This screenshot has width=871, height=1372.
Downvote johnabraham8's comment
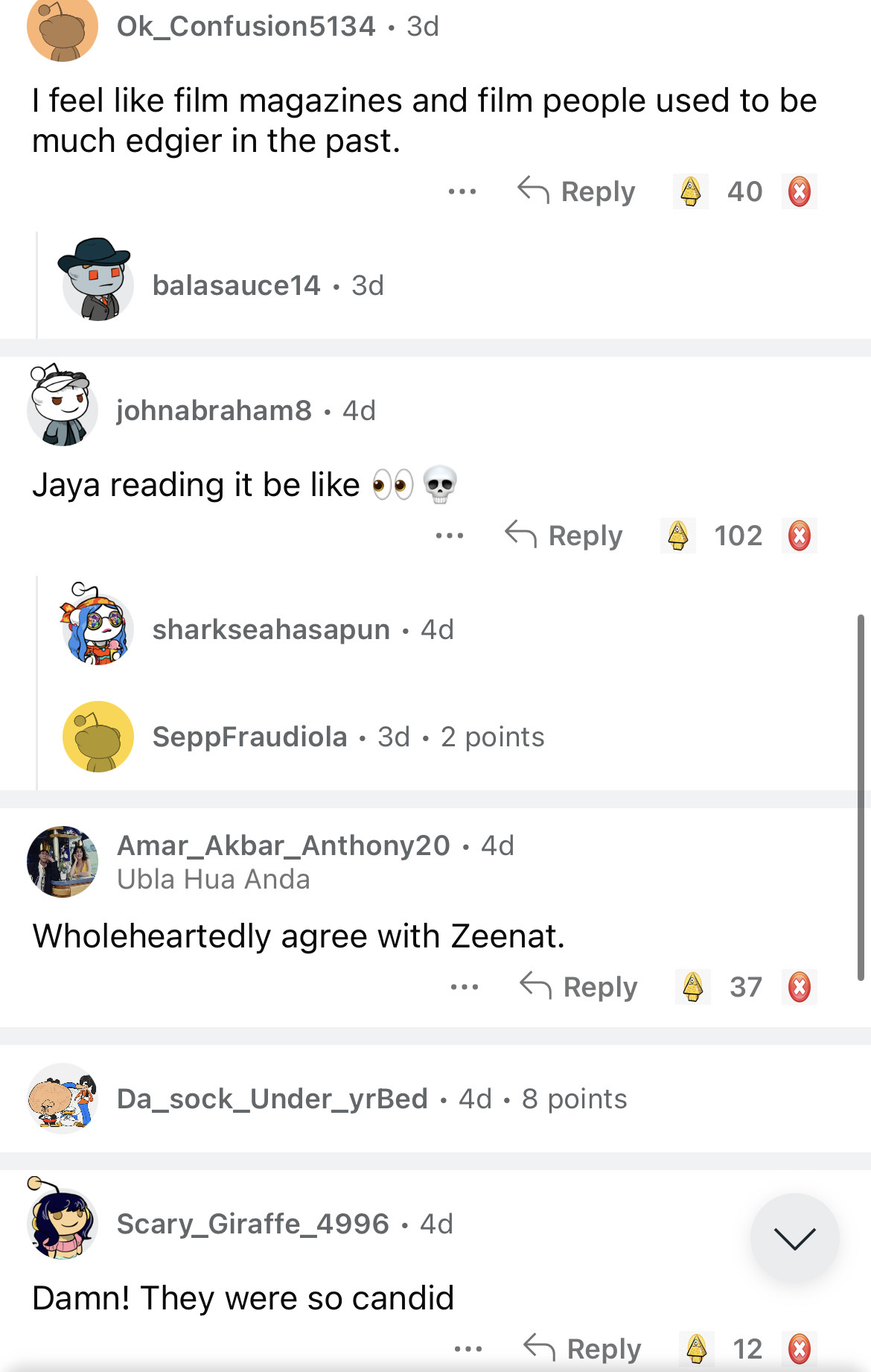[x=800, y=536]
